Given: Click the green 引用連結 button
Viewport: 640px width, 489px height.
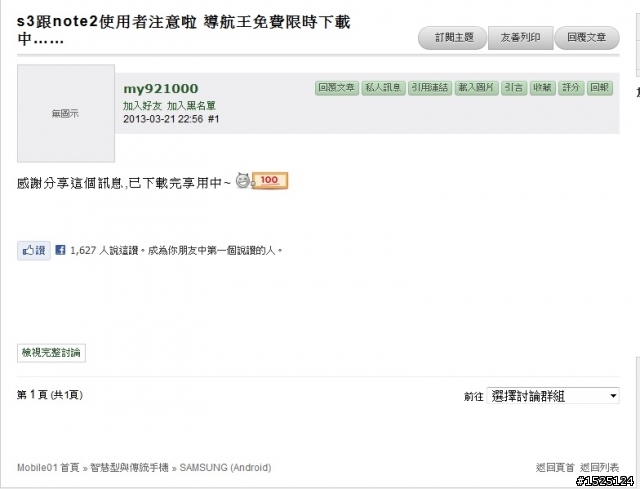Looking at the screenshot, I should pyautogui.click(x=430, y=88).
